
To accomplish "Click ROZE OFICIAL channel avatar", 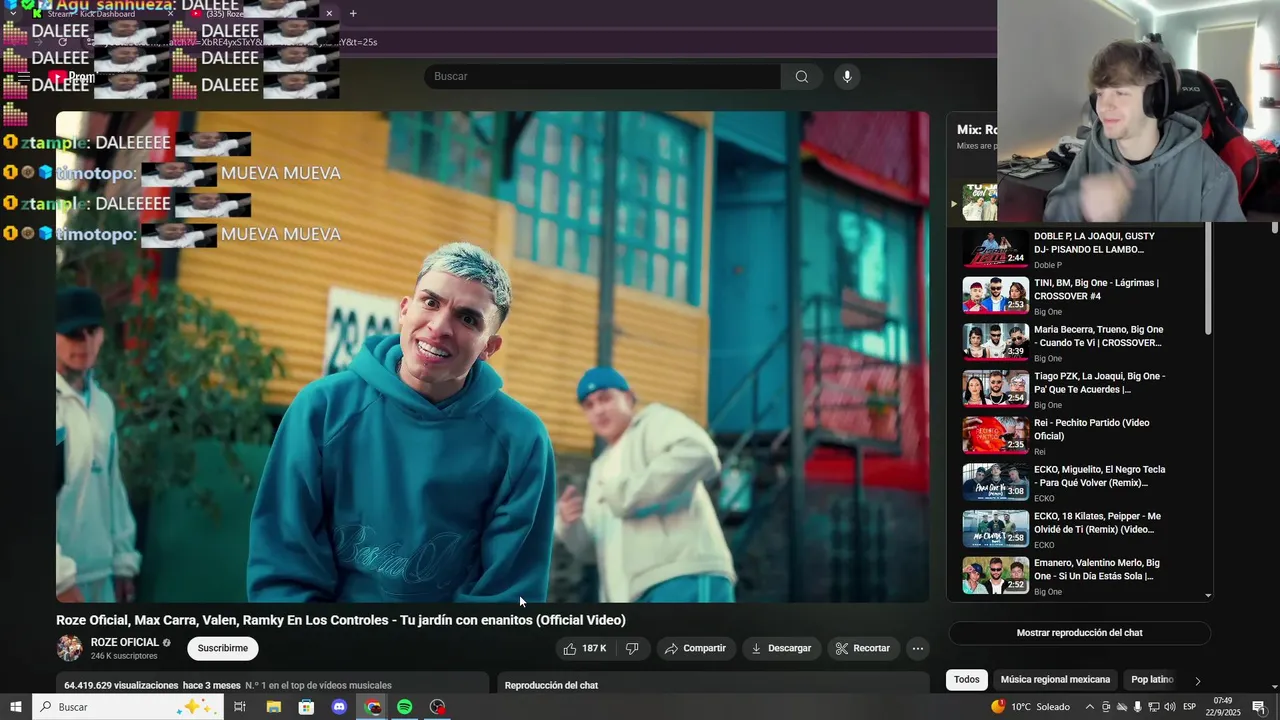I will pos(69,648).
